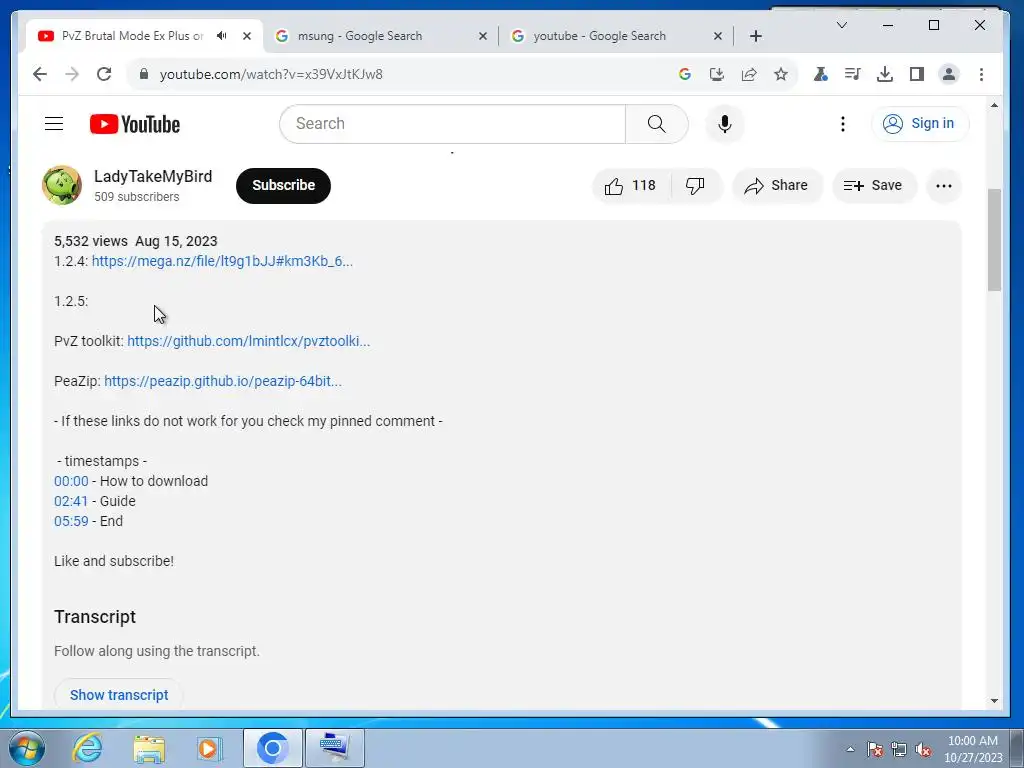Dislike the video with thumbs down

pyautogui.click(x=695, y=186)
